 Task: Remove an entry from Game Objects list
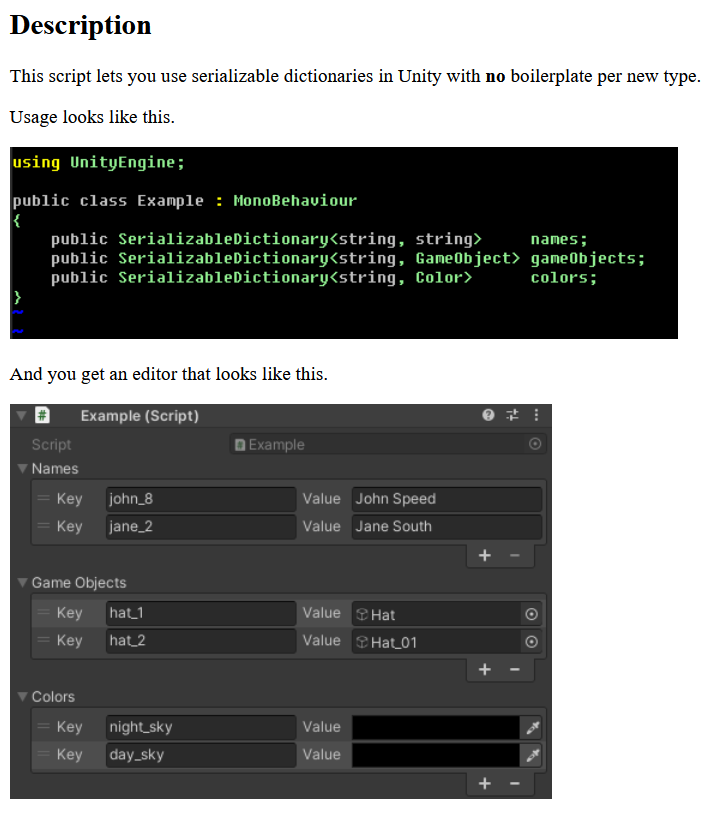click(x=515, y=670)
